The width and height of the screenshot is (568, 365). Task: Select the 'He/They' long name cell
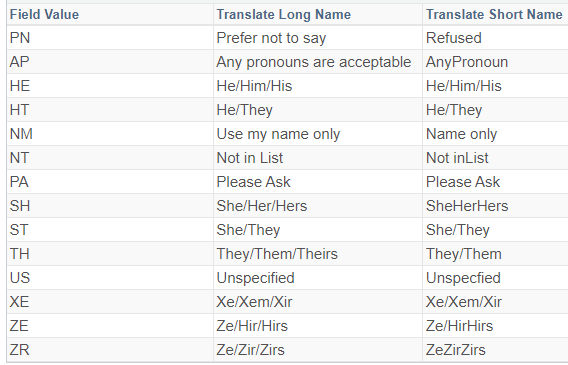318,110
